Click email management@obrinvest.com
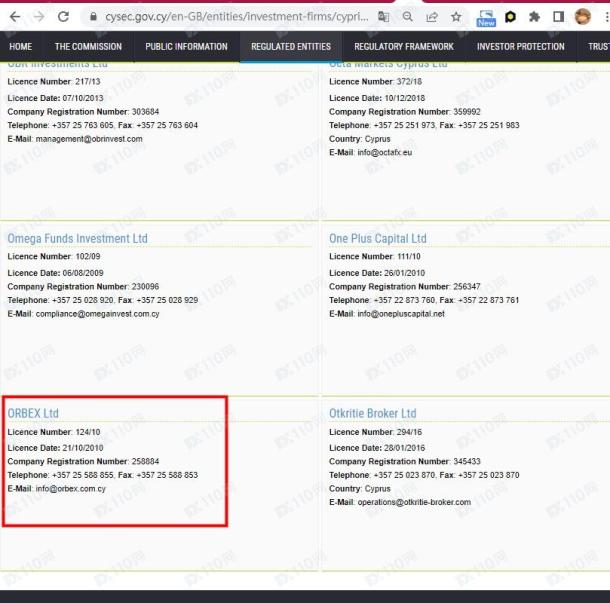Viewport: 610px width, 603px height. point(89,139)
